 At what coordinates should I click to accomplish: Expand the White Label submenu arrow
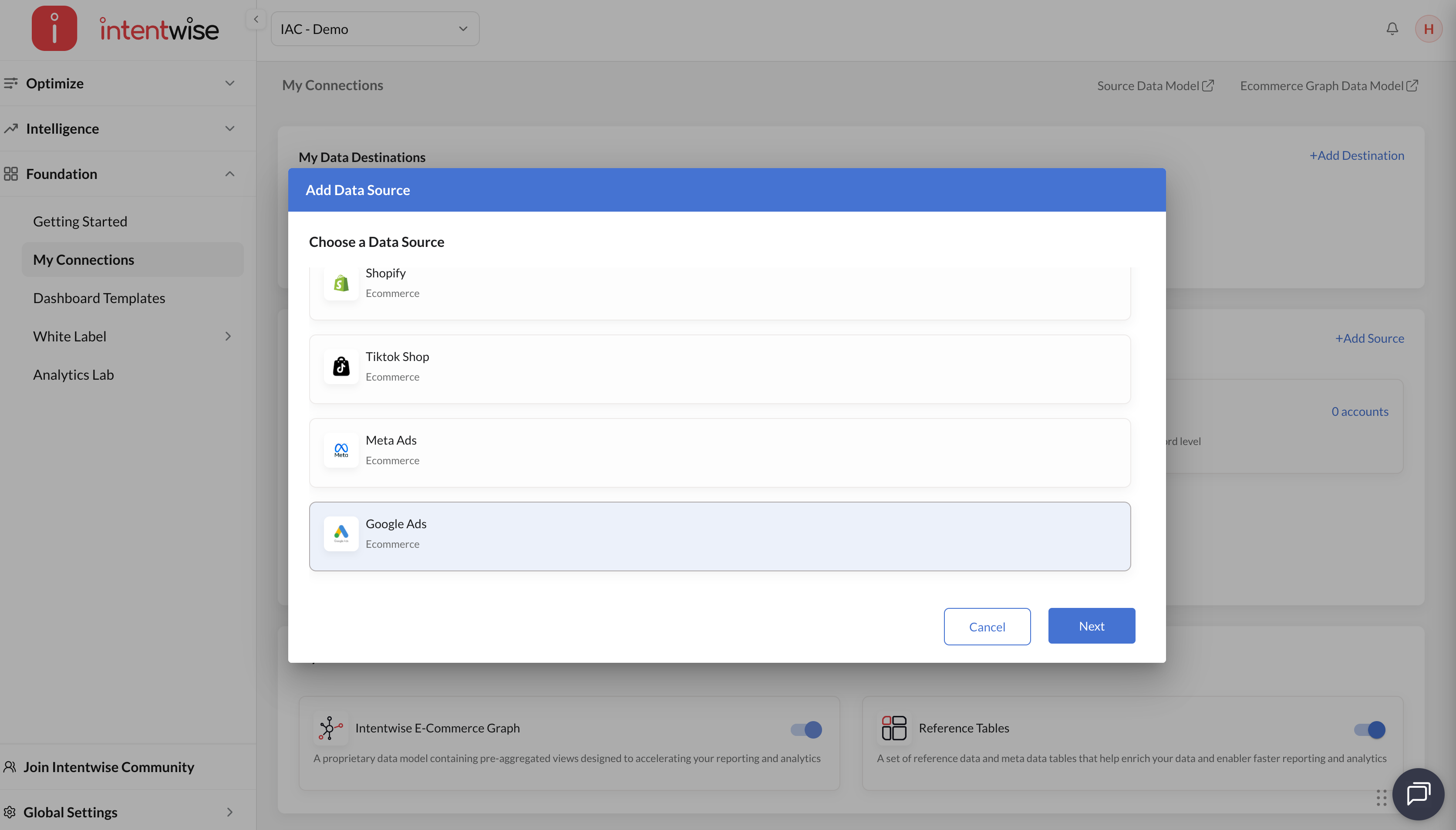click(x=228, y=336)
